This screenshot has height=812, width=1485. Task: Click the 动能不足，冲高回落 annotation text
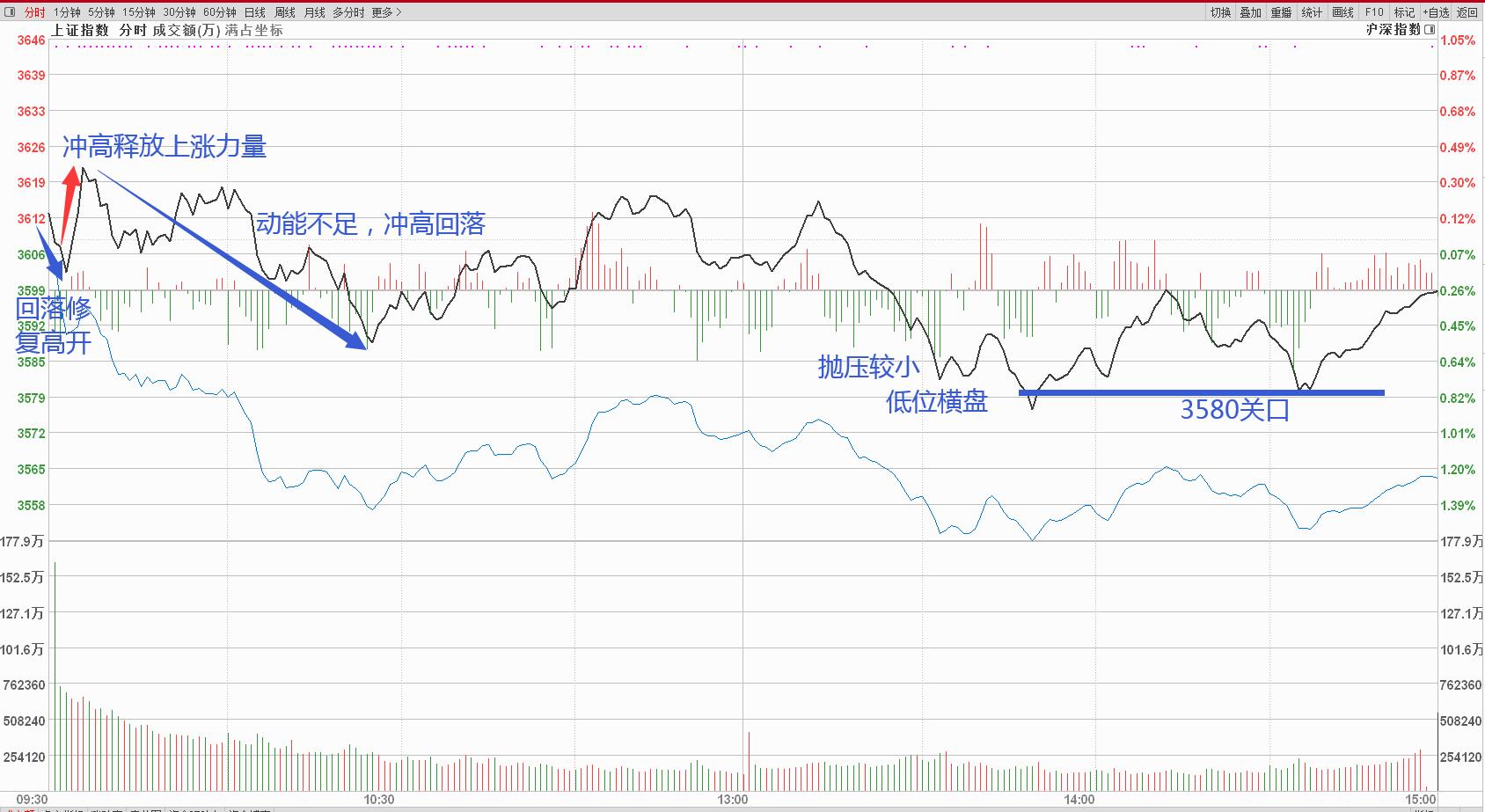coord(371,224)
